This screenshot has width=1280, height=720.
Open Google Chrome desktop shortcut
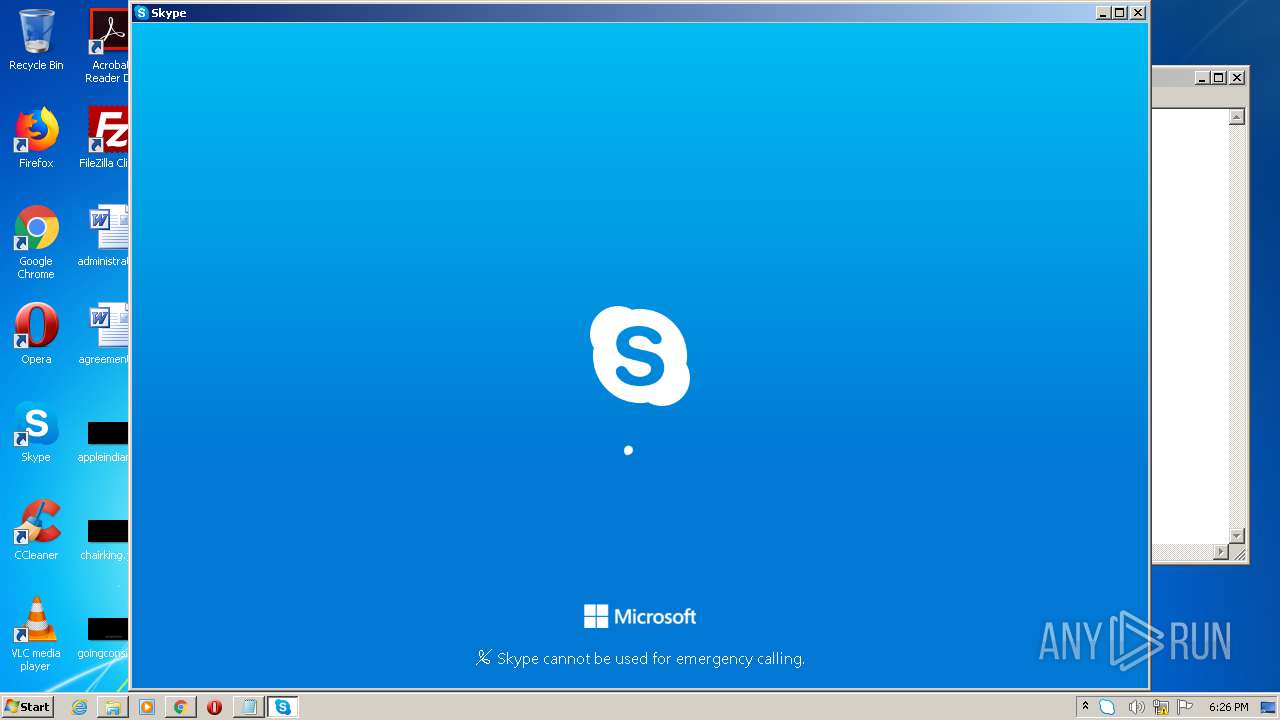pos(36,242)
